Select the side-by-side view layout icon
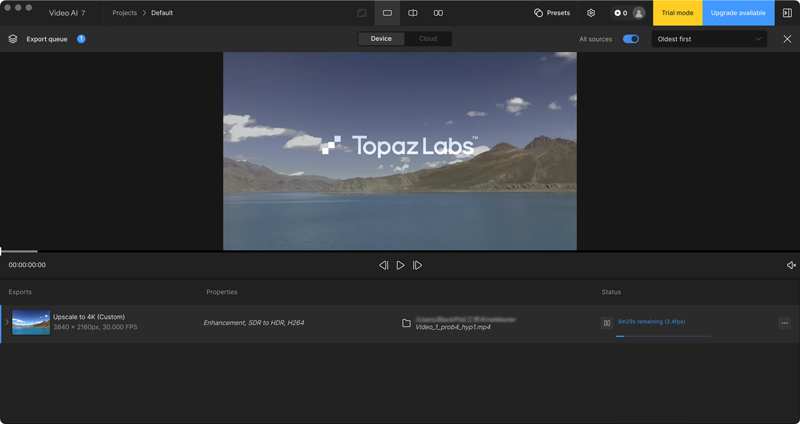 pos(438,13)
